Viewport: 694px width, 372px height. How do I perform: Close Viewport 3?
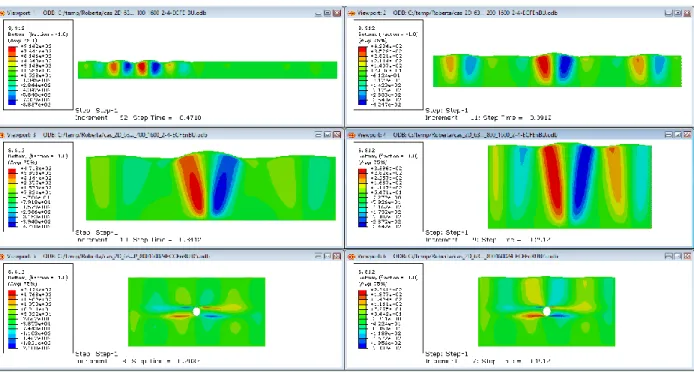[x=337, y=135]
